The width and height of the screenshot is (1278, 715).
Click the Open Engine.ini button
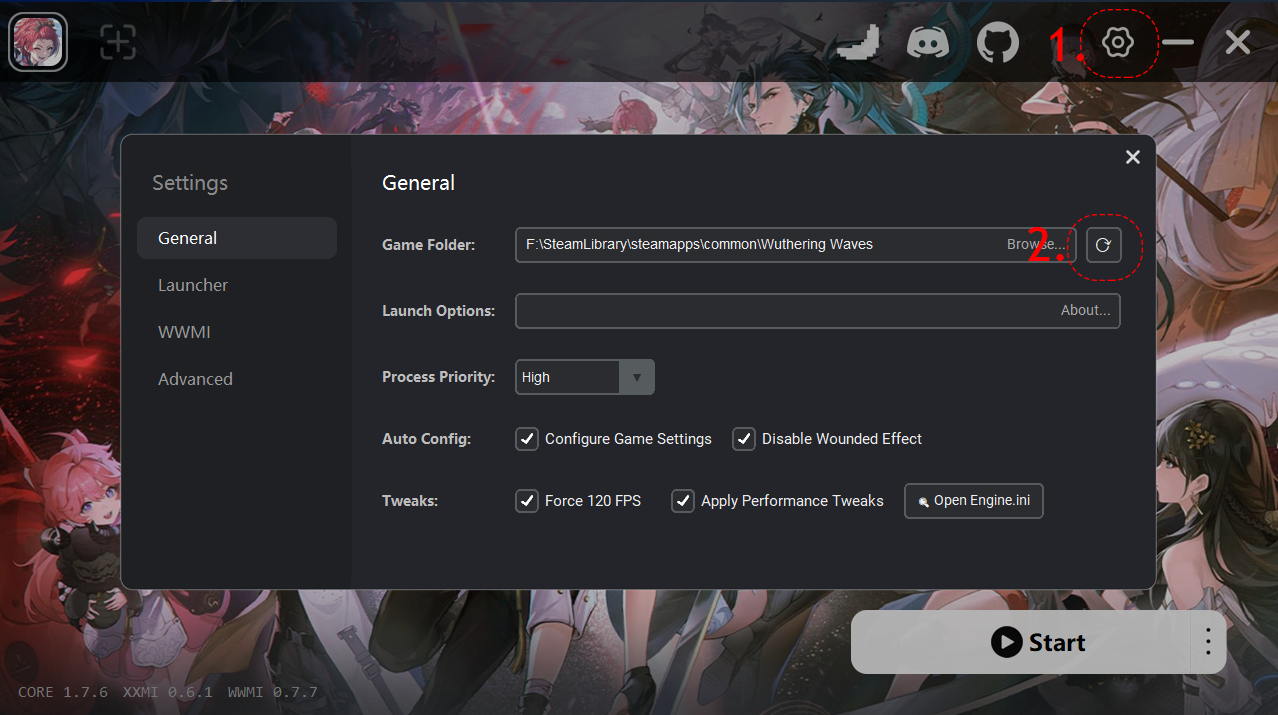974,501
